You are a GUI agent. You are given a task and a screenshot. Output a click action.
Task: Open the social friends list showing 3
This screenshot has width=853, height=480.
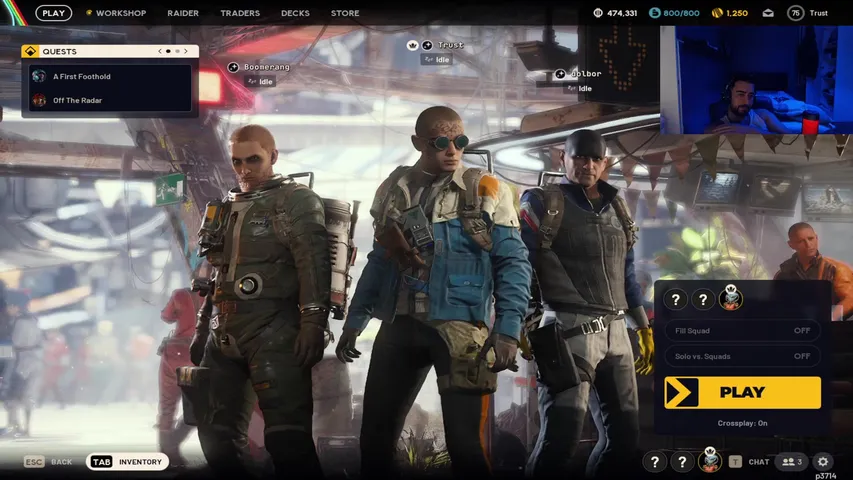coord(792,462)
